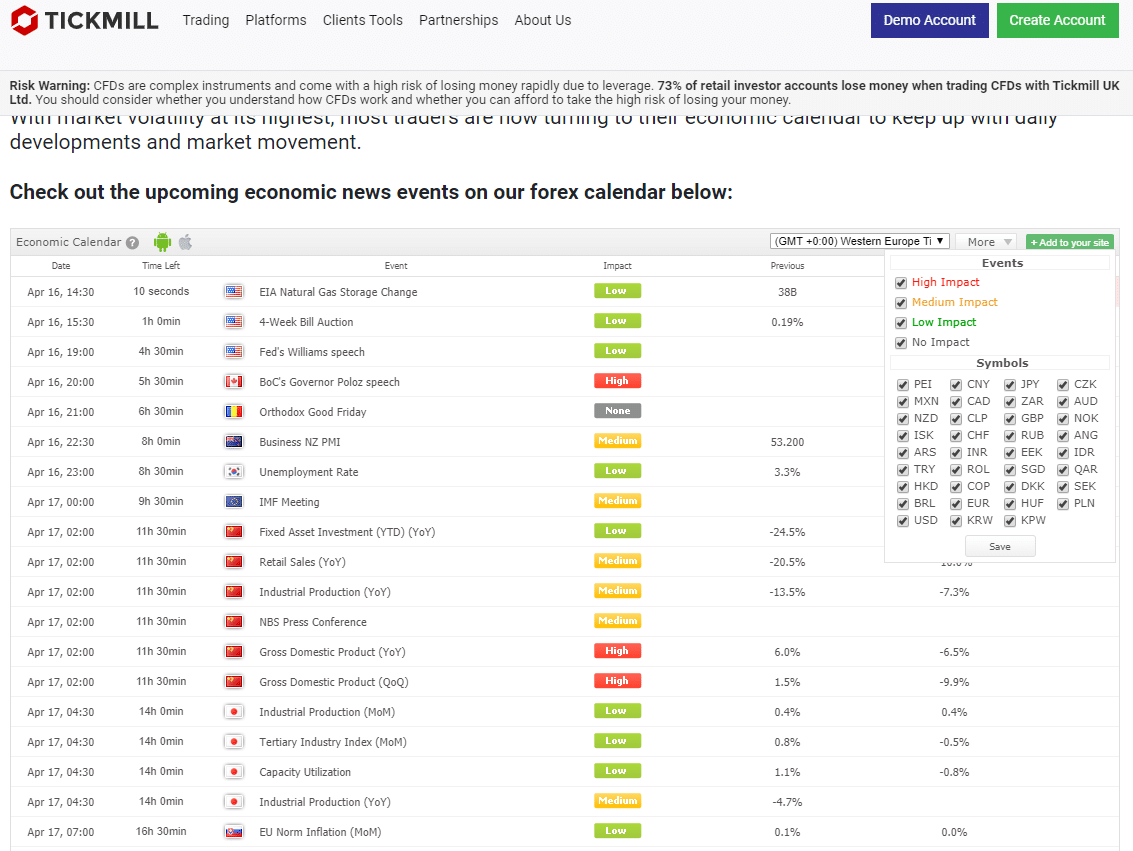Toggle the No Impact events checkbox

901,342
